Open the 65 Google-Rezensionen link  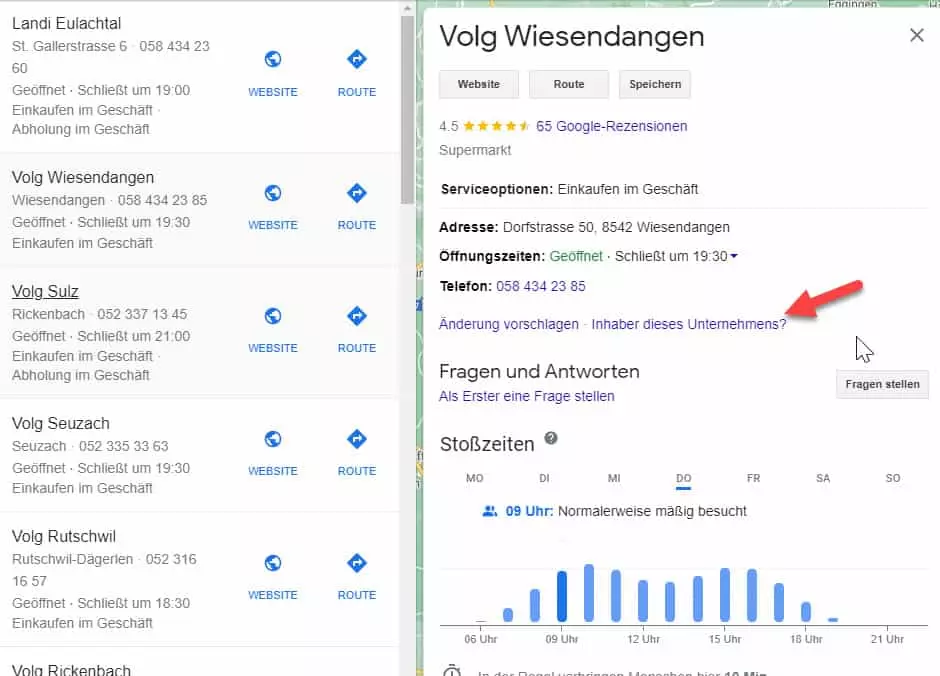[x=611, y=126]
